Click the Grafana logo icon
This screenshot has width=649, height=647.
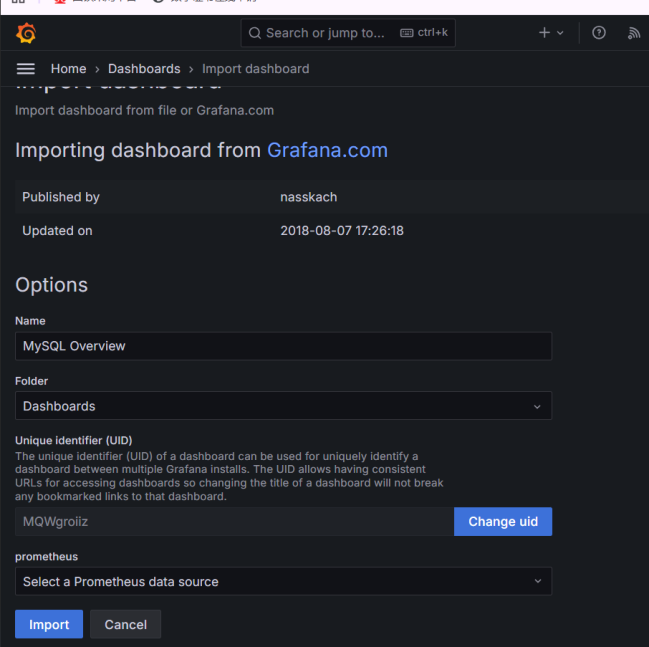point(26,33)
